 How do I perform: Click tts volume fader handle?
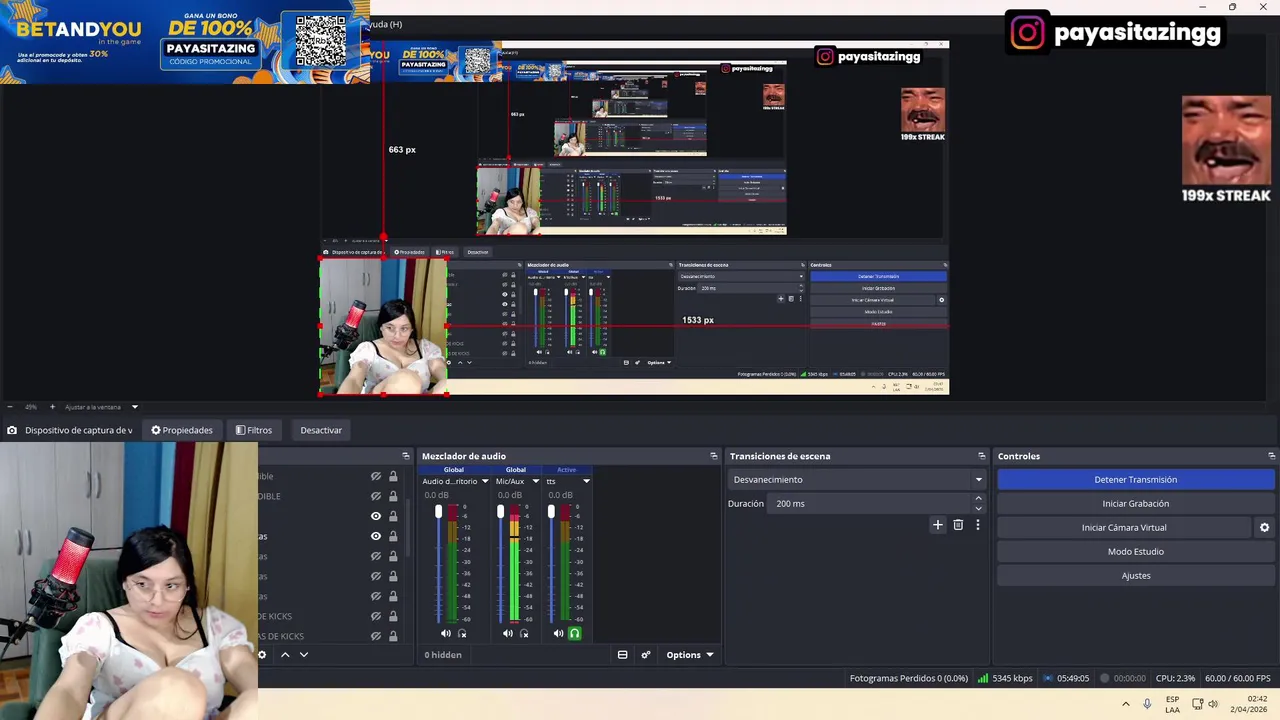(550, 512)
